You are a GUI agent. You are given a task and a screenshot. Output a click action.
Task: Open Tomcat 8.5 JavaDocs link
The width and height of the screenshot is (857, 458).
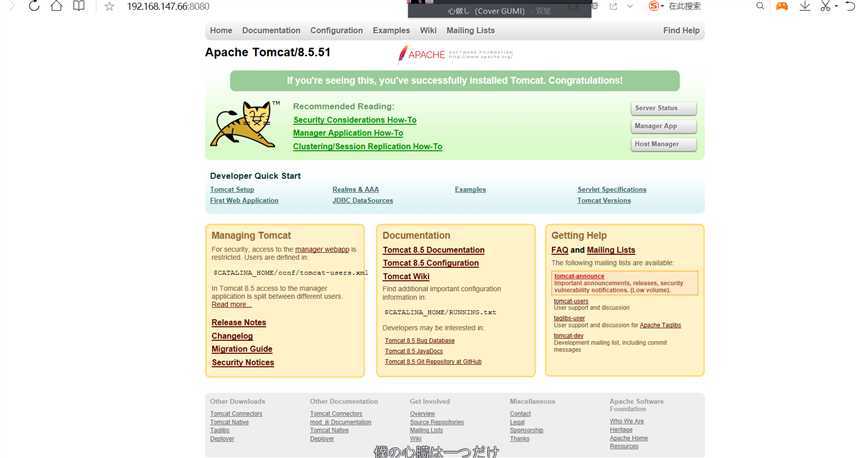pyautogui.click(x=414, y=351)
